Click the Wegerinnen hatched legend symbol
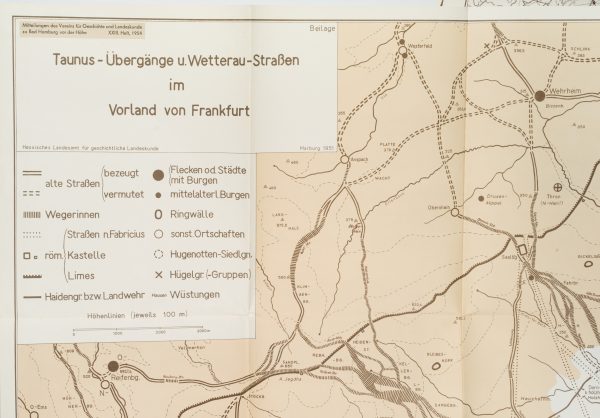Screen dimensions: 600x418 coord(31,214)
